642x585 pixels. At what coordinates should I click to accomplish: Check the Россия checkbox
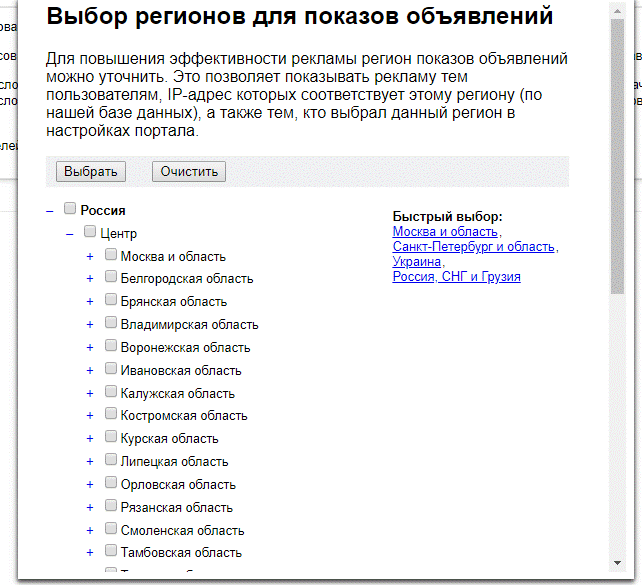(x=70, y=210)
